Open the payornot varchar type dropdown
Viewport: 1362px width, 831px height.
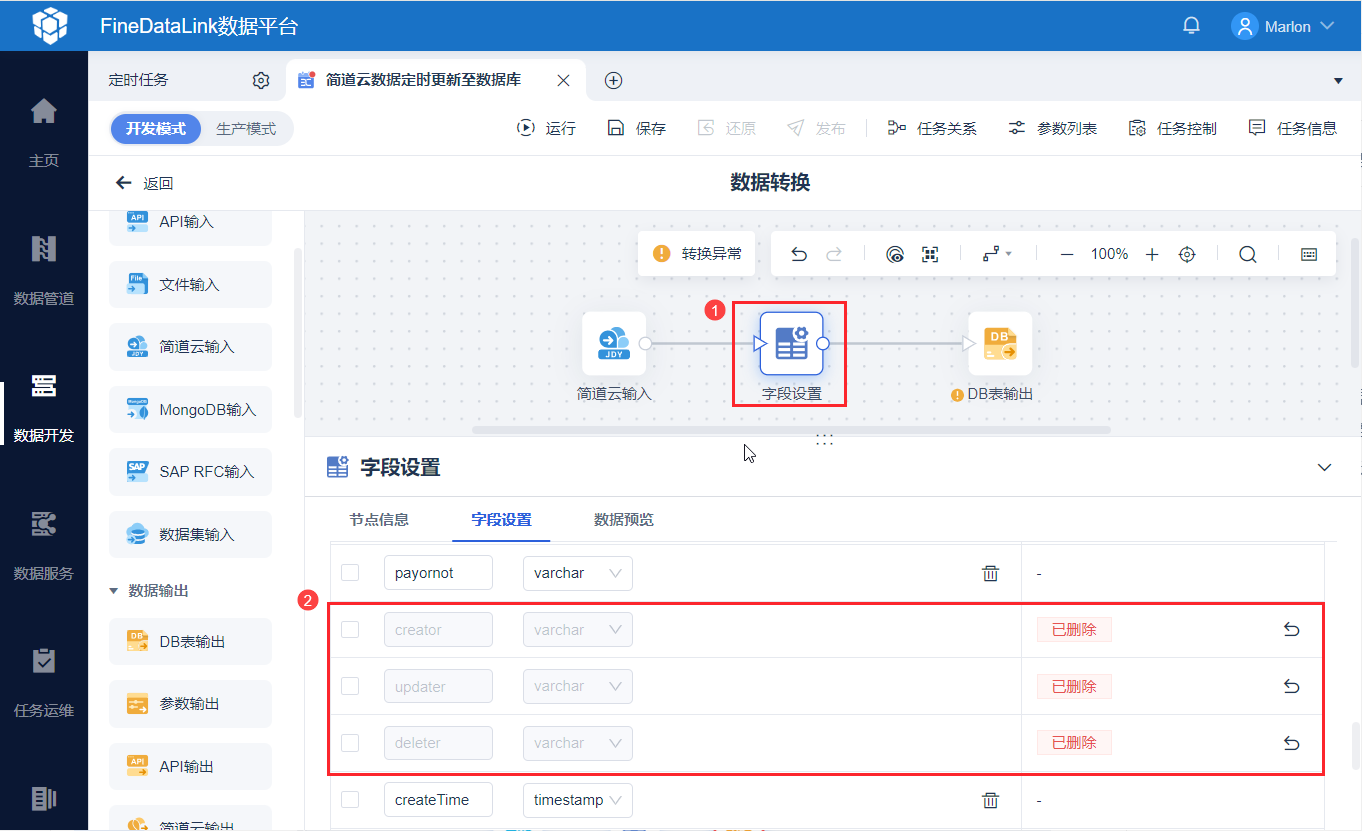point(578,573)
